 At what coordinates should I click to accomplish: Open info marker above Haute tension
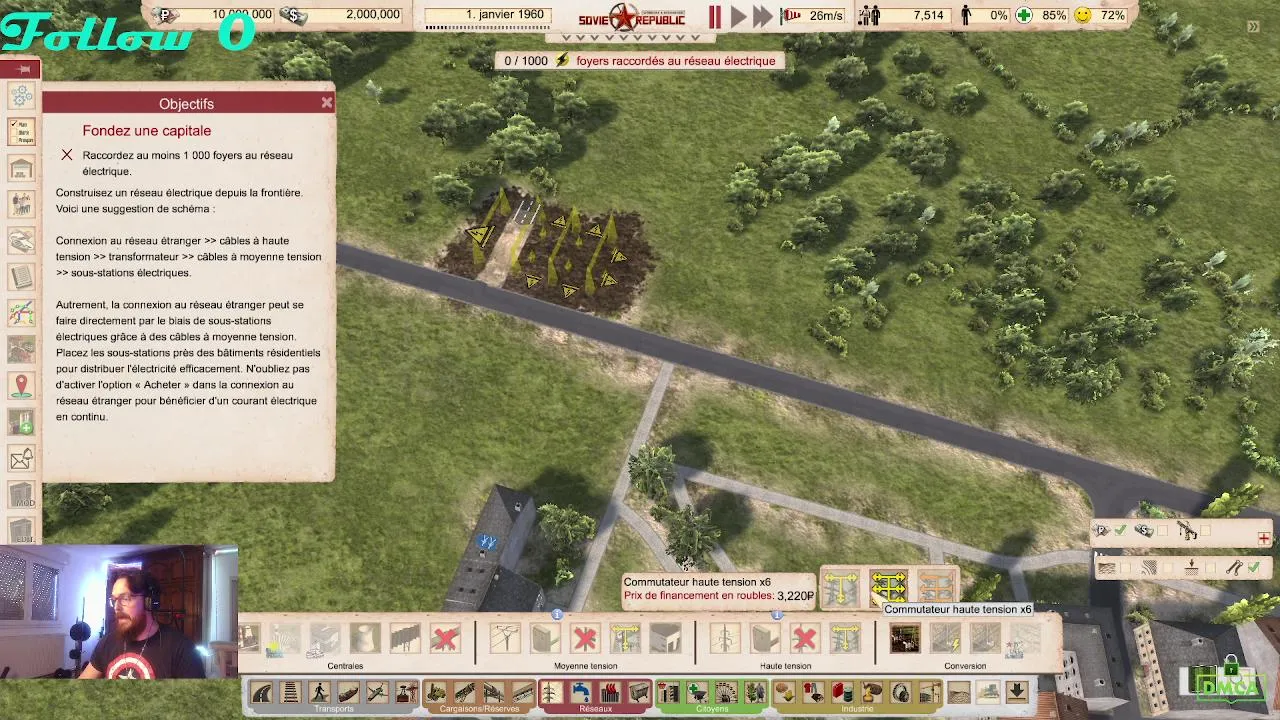(777, 614)
